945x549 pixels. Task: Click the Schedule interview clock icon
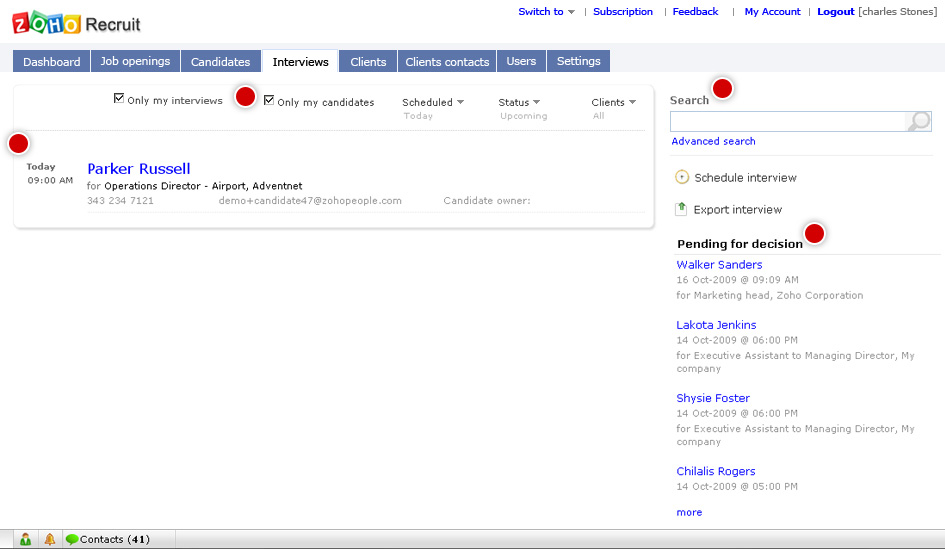[682, 177]
